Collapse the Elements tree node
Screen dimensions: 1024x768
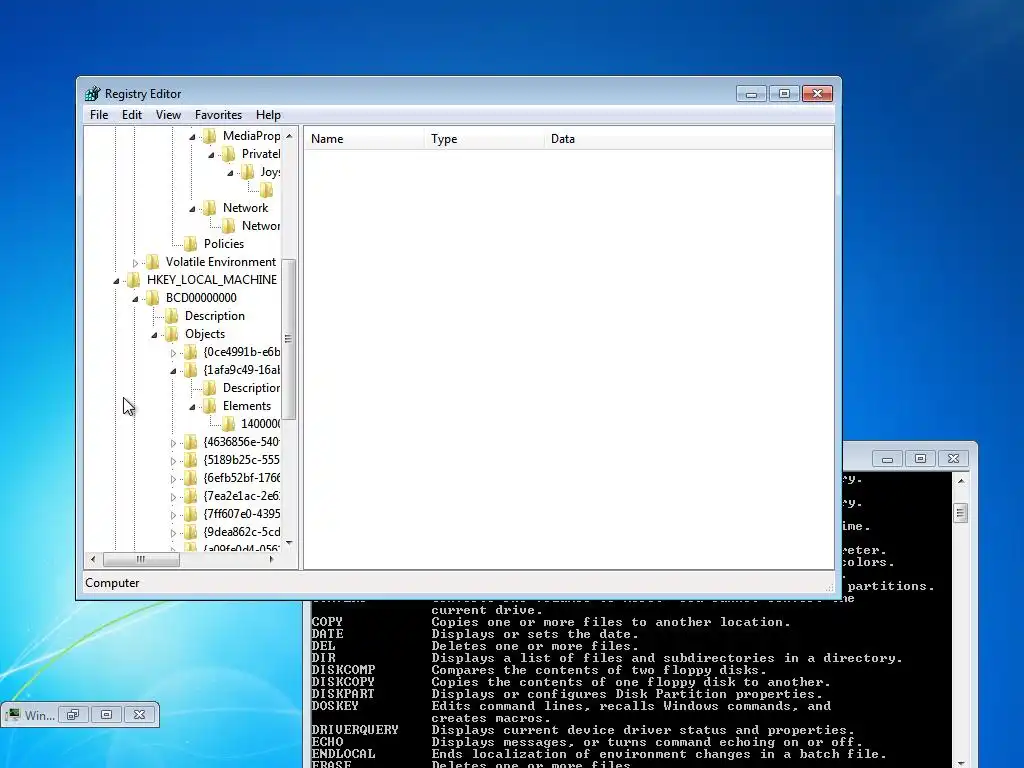click(193, 407)
